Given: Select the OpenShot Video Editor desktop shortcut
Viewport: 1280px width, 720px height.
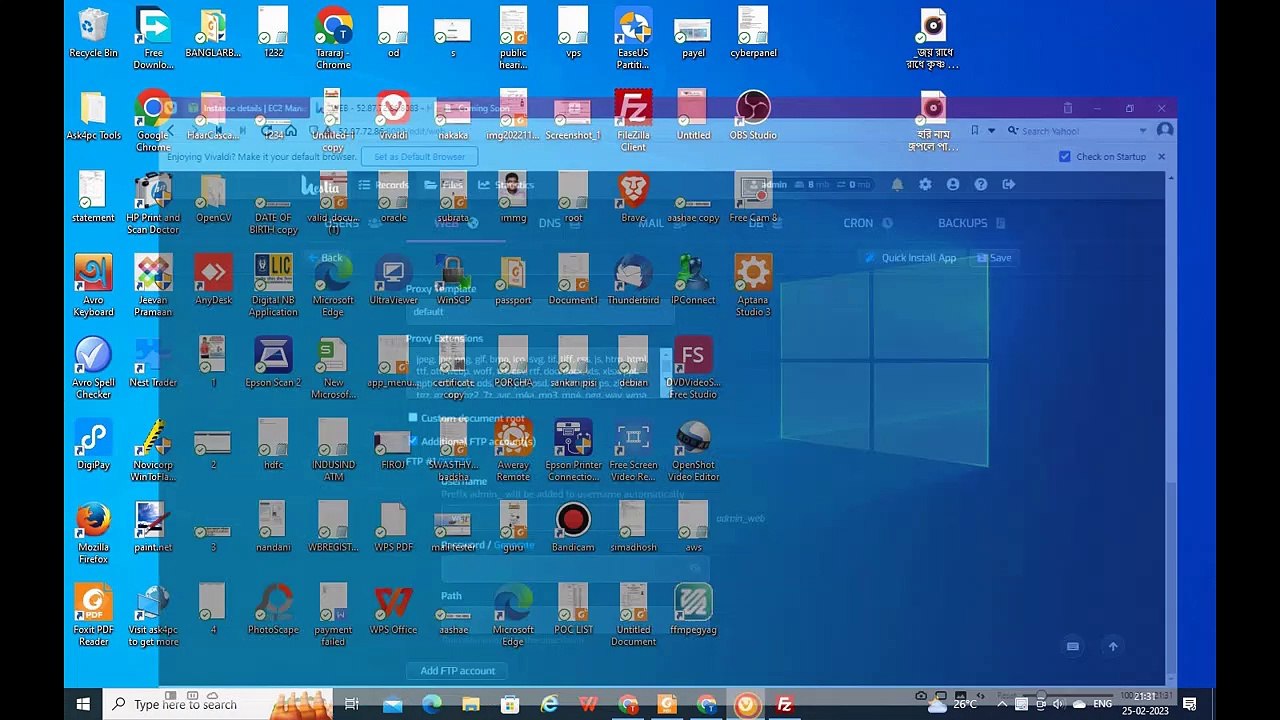Looking at the screenshot, I should point(693,451).
